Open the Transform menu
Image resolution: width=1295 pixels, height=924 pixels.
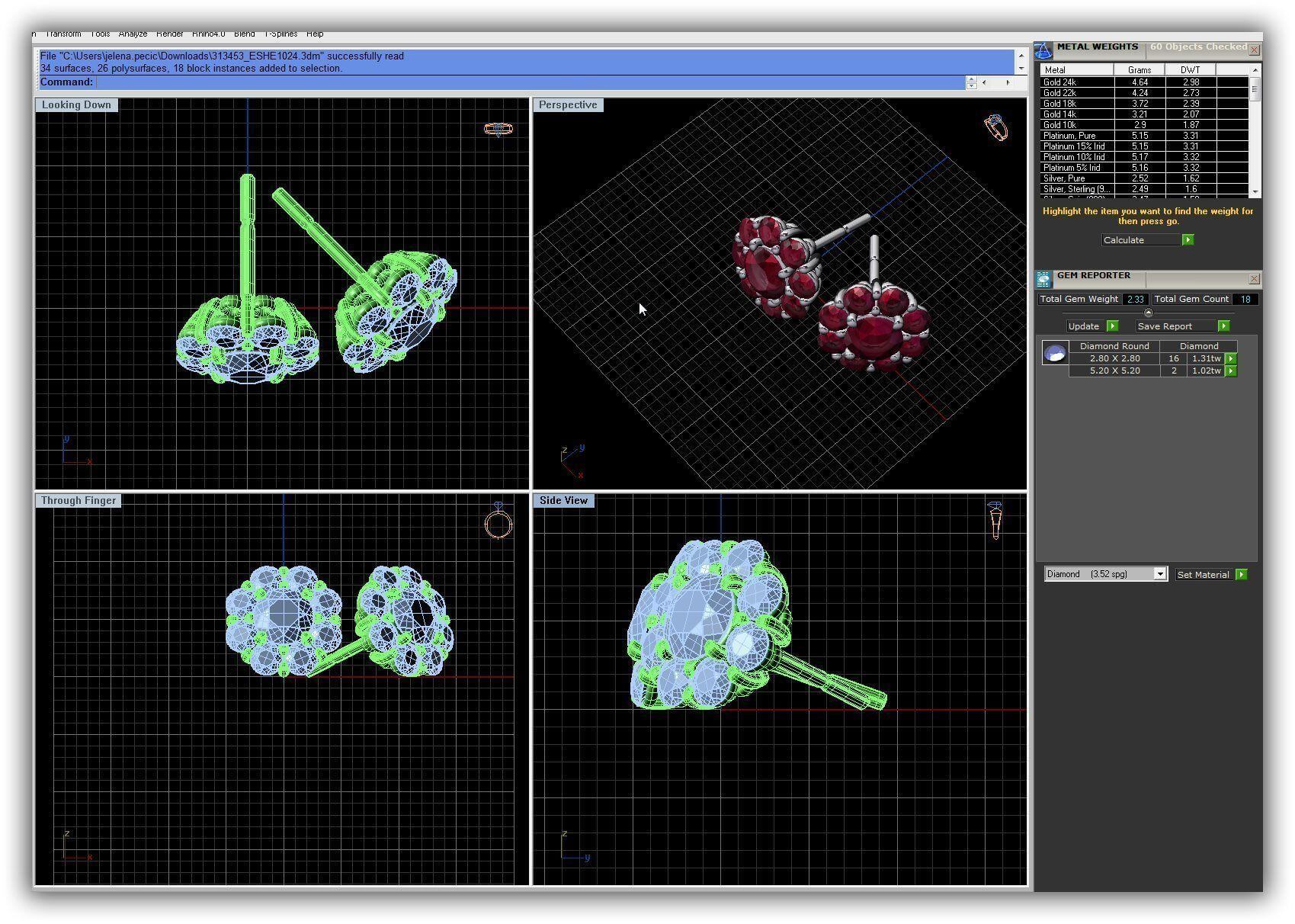point(63,34)
